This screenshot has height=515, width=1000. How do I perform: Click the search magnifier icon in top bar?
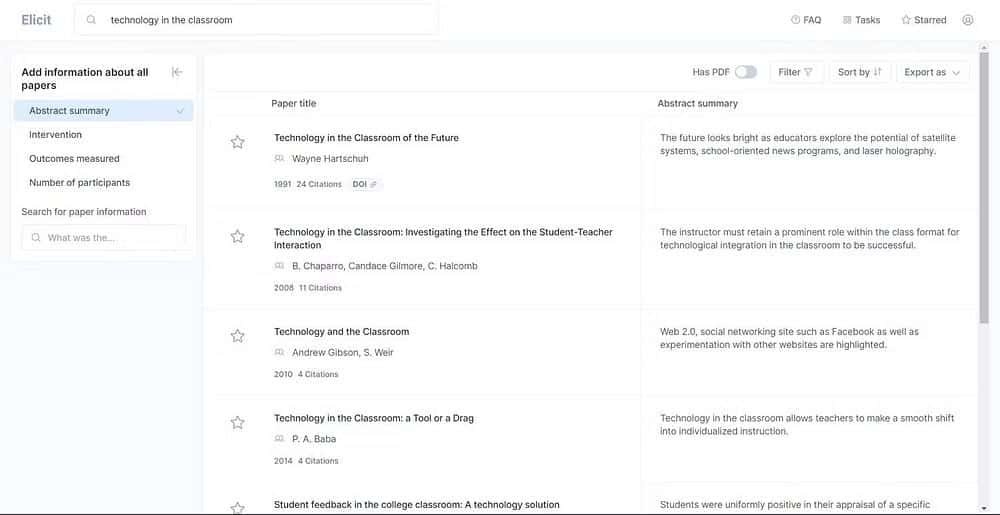point(92,20)
